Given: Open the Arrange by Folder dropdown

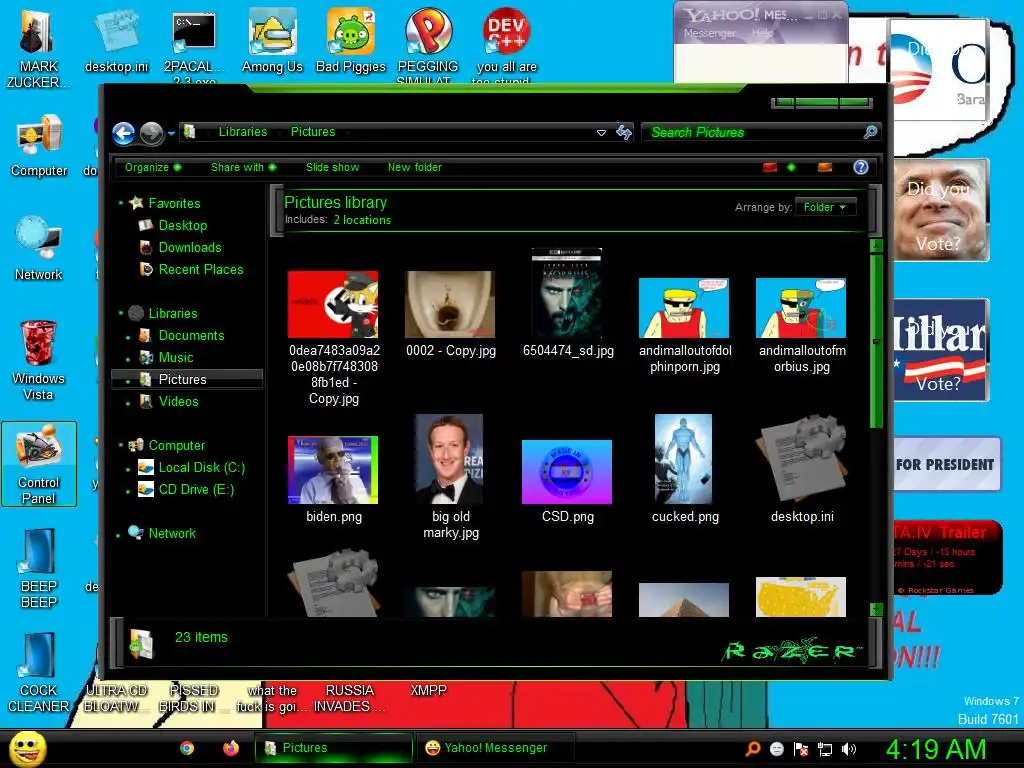Looking at the screenshot, I should point(825,207).
